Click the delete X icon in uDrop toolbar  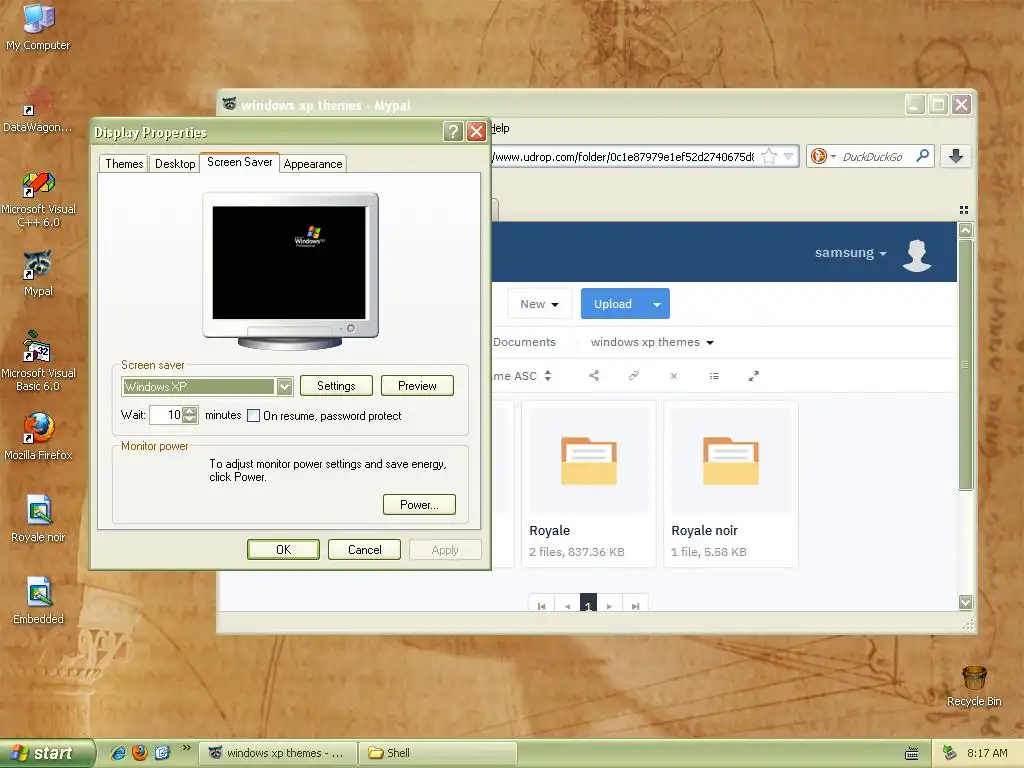click(674, 376)
